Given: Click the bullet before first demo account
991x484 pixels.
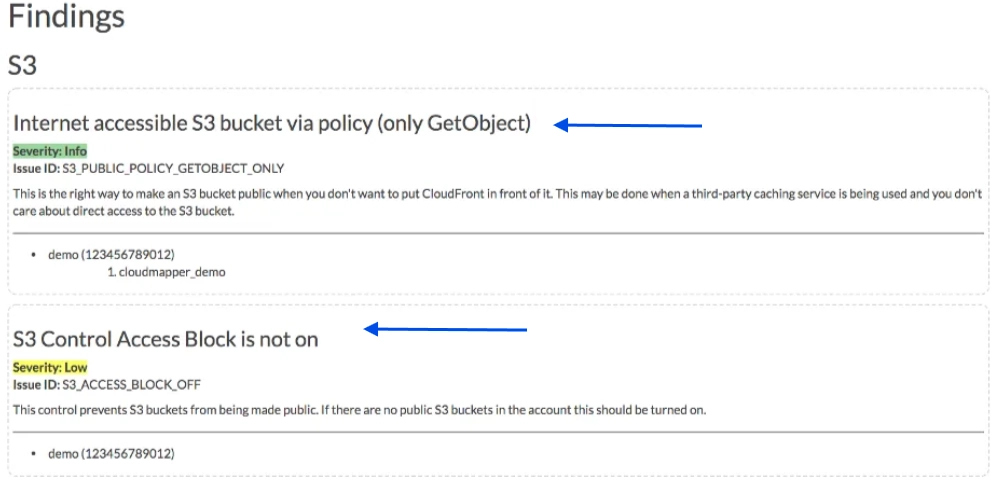Looking at the screenshot, I should pos(33,256).
